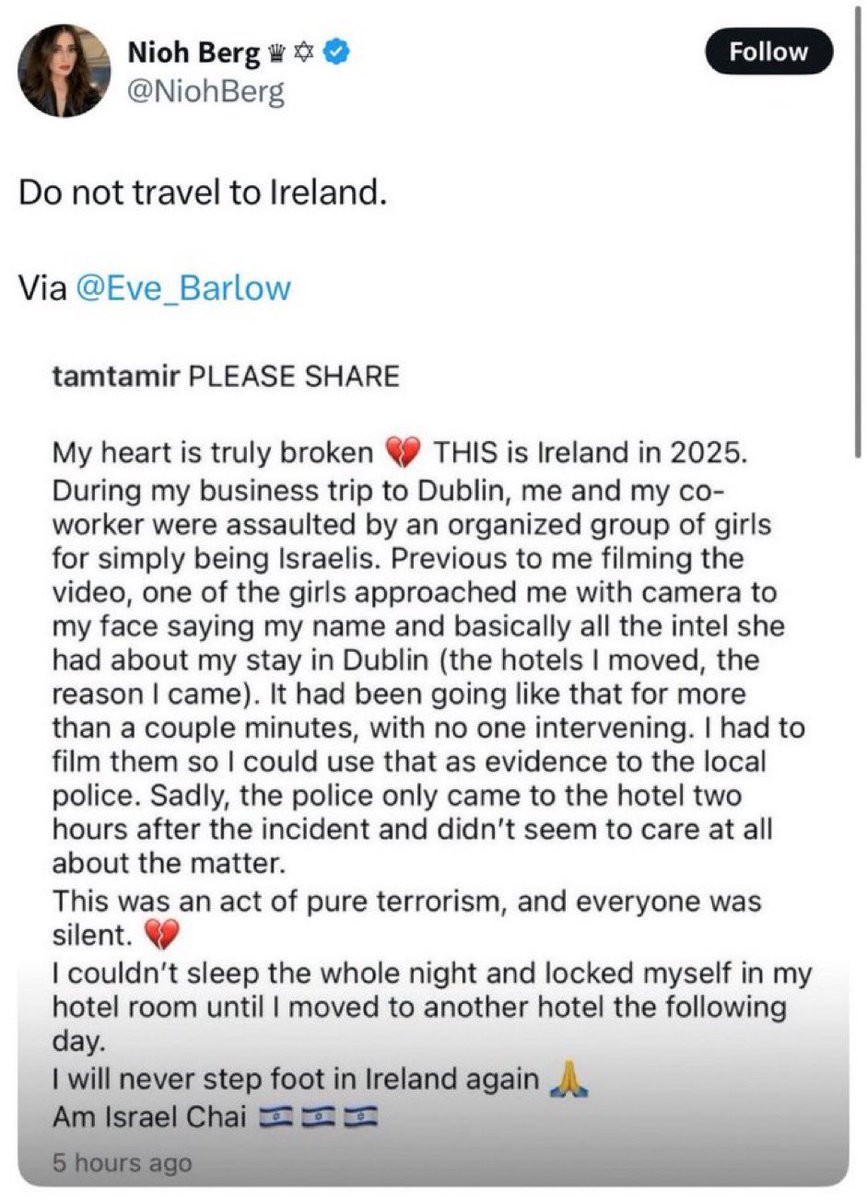867x1200 pixels.
Task: Click the "Do not travel to Ireland." text
Action: click(203, 192)
